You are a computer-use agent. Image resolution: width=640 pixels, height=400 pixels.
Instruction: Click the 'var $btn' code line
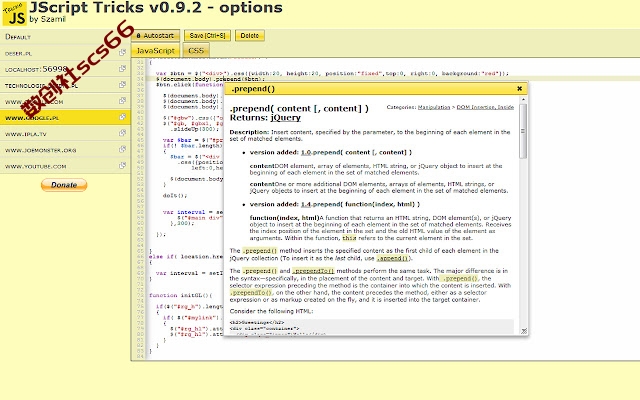[332, 73]
